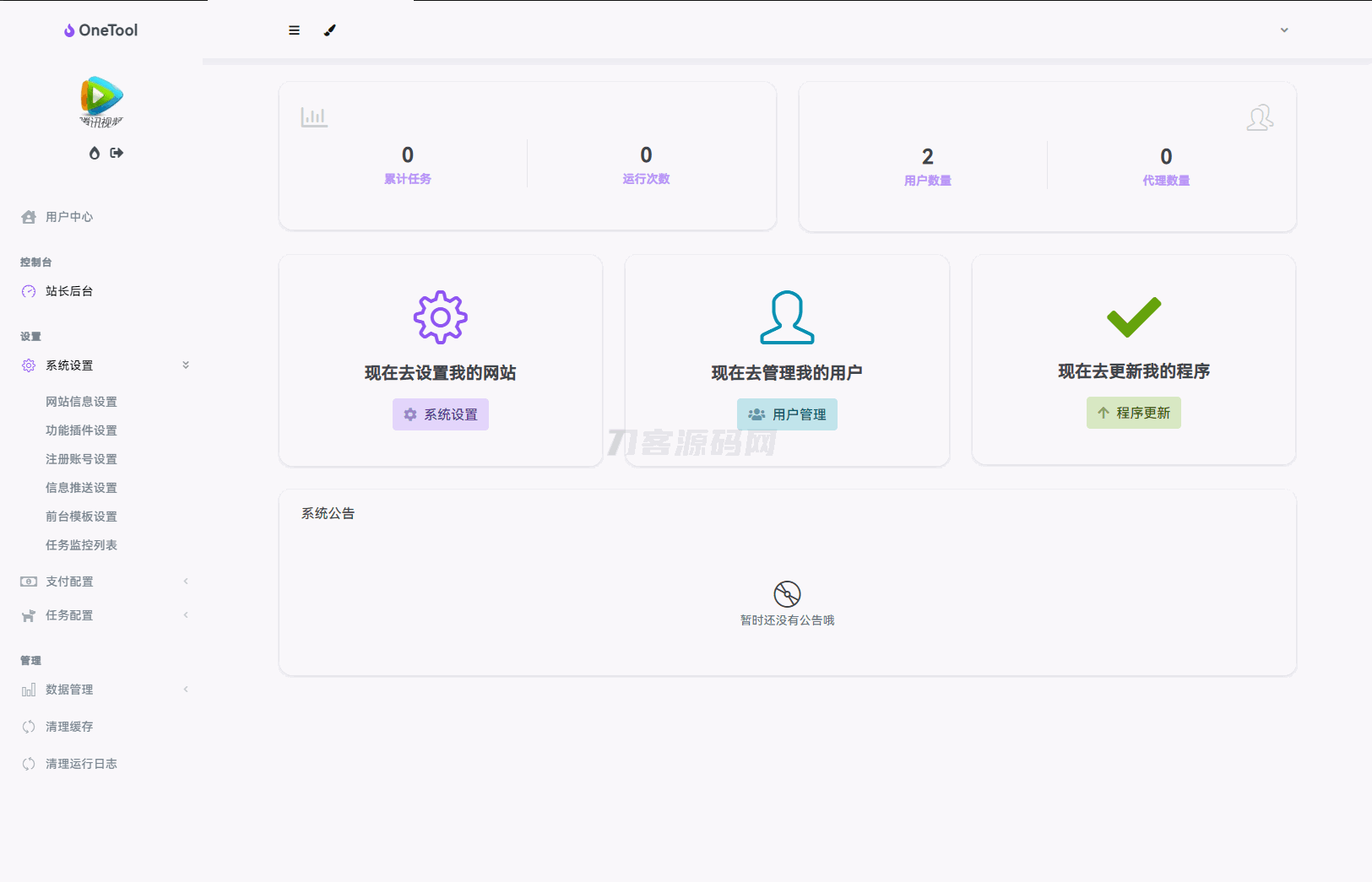The image size is (1372, 882).
Task: Select 任务监控列表 menu item
Action: [x=81, y=545]
